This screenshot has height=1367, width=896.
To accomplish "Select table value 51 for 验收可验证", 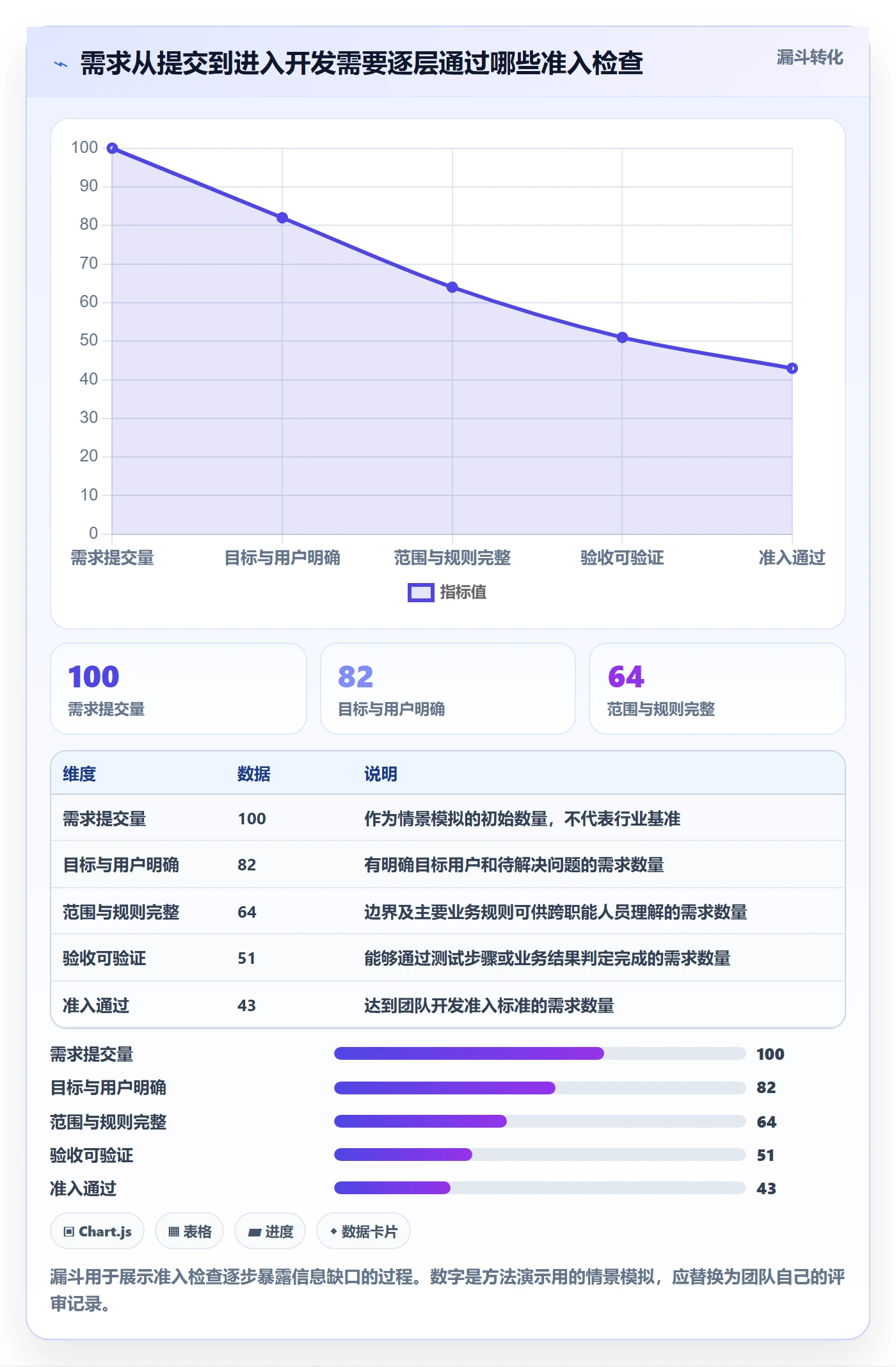I will tap(246, 958).
